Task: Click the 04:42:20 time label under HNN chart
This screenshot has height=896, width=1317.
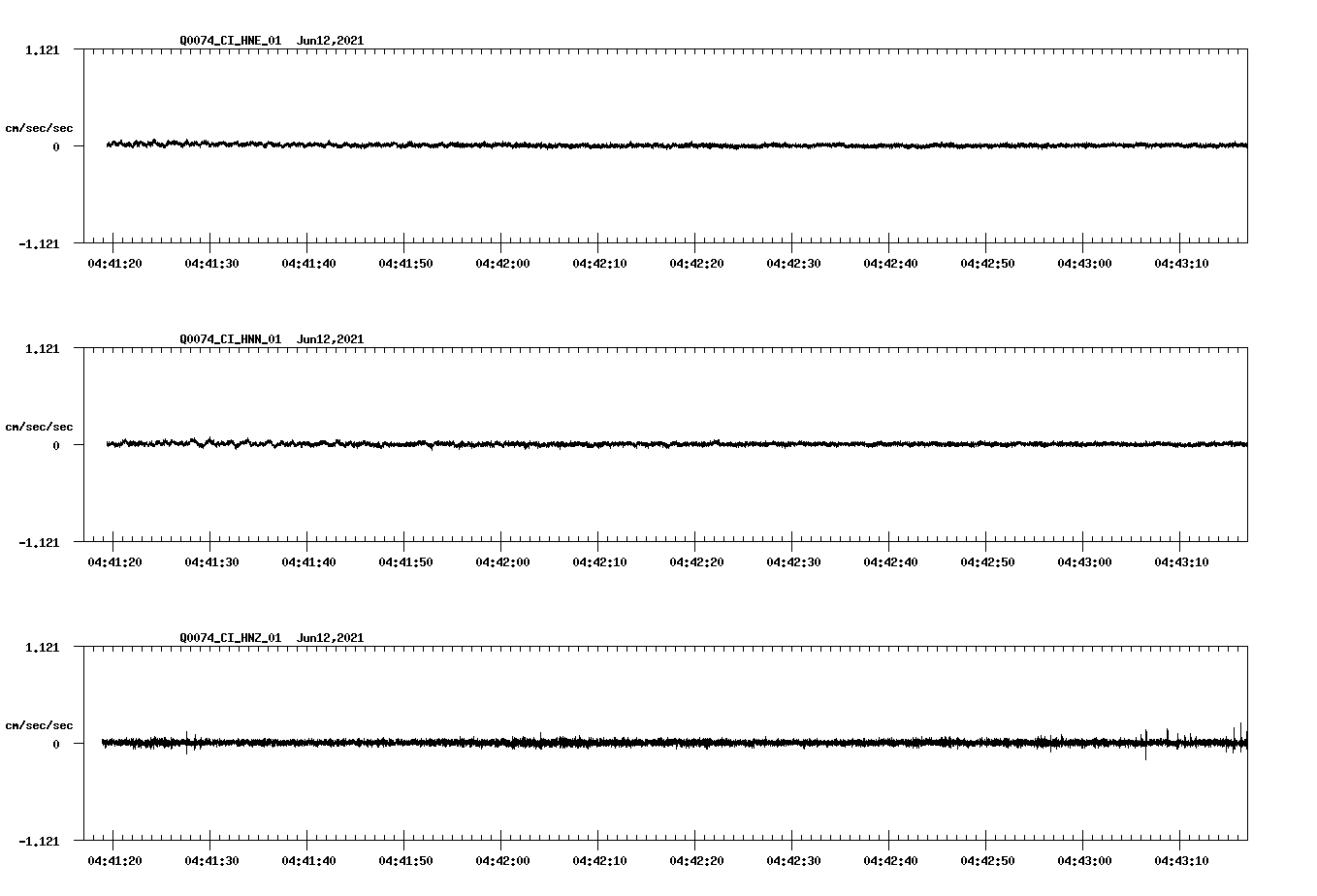Action: (696, 562)
